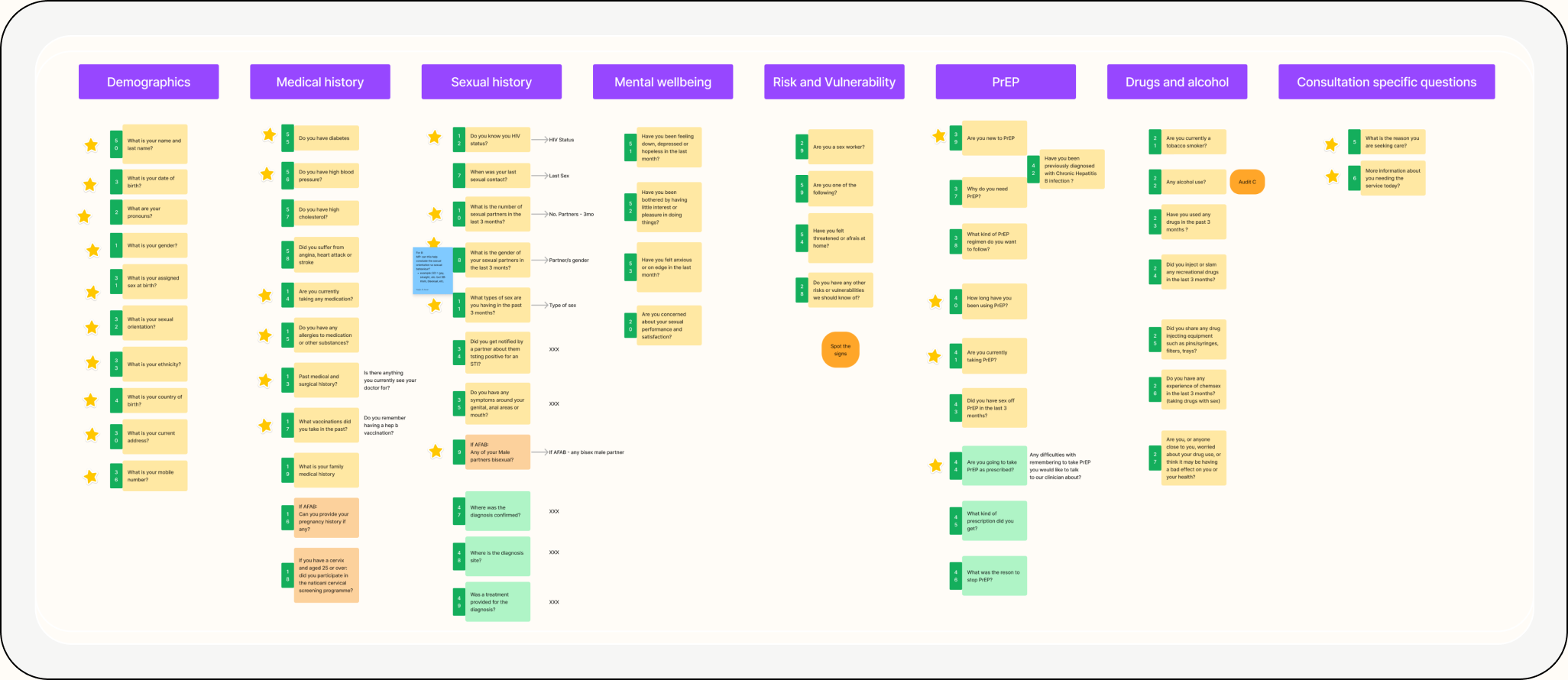Click the star beside "Are you going to take PrEP as prescribed?"

tap(935, 465)
